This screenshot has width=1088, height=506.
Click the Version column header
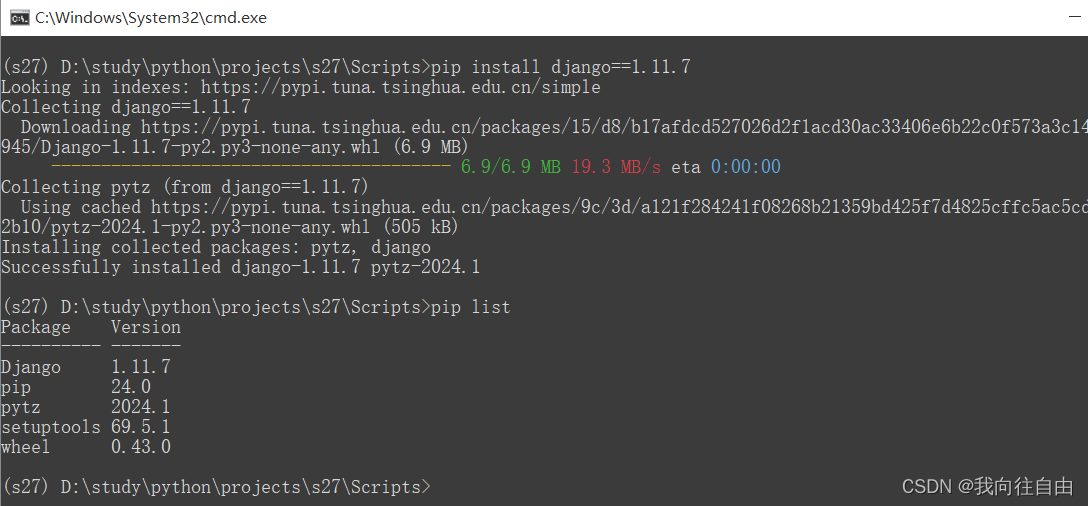(x=146, y=327)
